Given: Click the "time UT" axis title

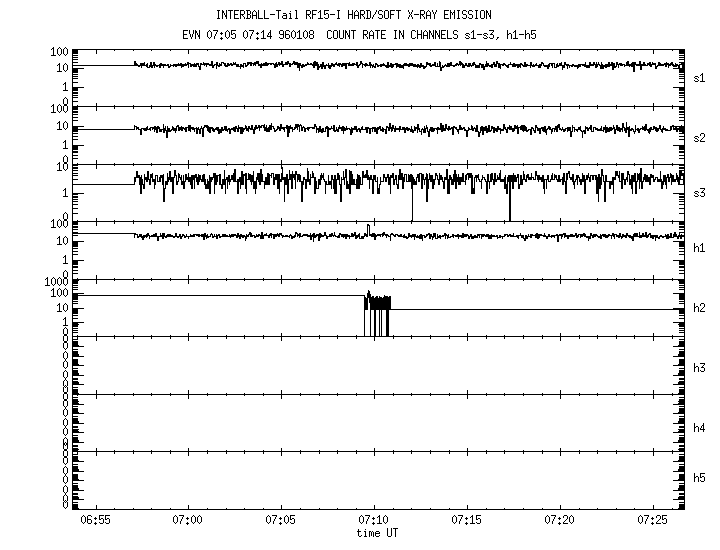Looking at the screenshot, I should point(377,533).
